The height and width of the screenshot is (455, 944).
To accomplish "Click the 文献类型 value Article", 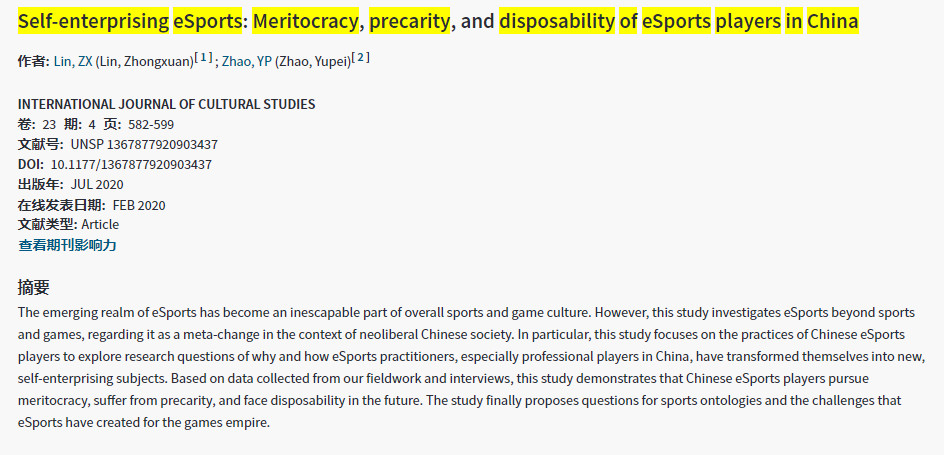I will tap(100, 224).
